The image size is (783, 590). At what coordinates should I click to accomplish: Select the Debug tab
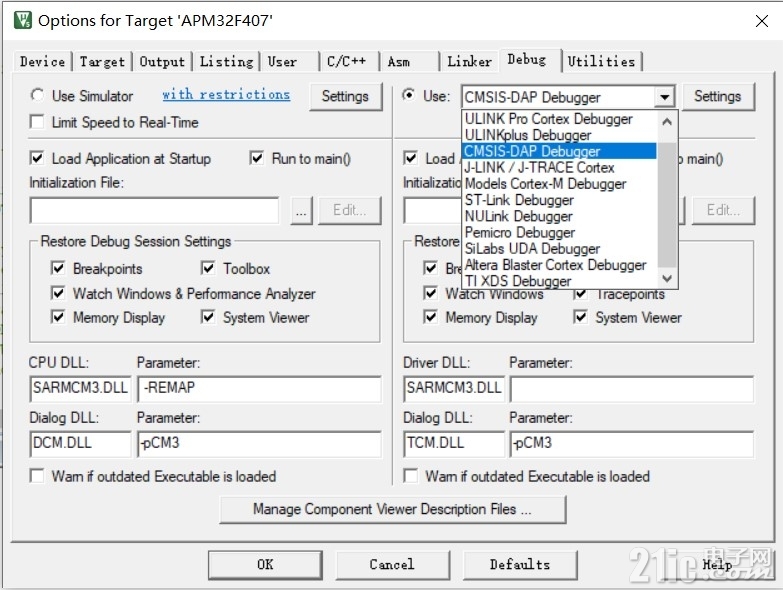point(527,60)
